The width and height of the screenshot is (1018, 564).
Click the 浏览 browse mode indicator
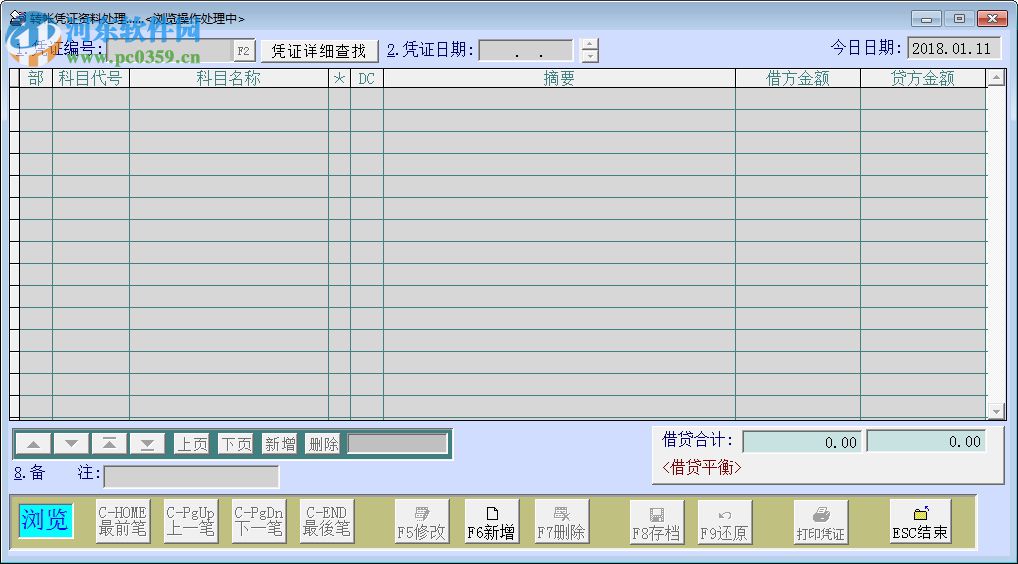pyautogui.click(x=45, y=521)
